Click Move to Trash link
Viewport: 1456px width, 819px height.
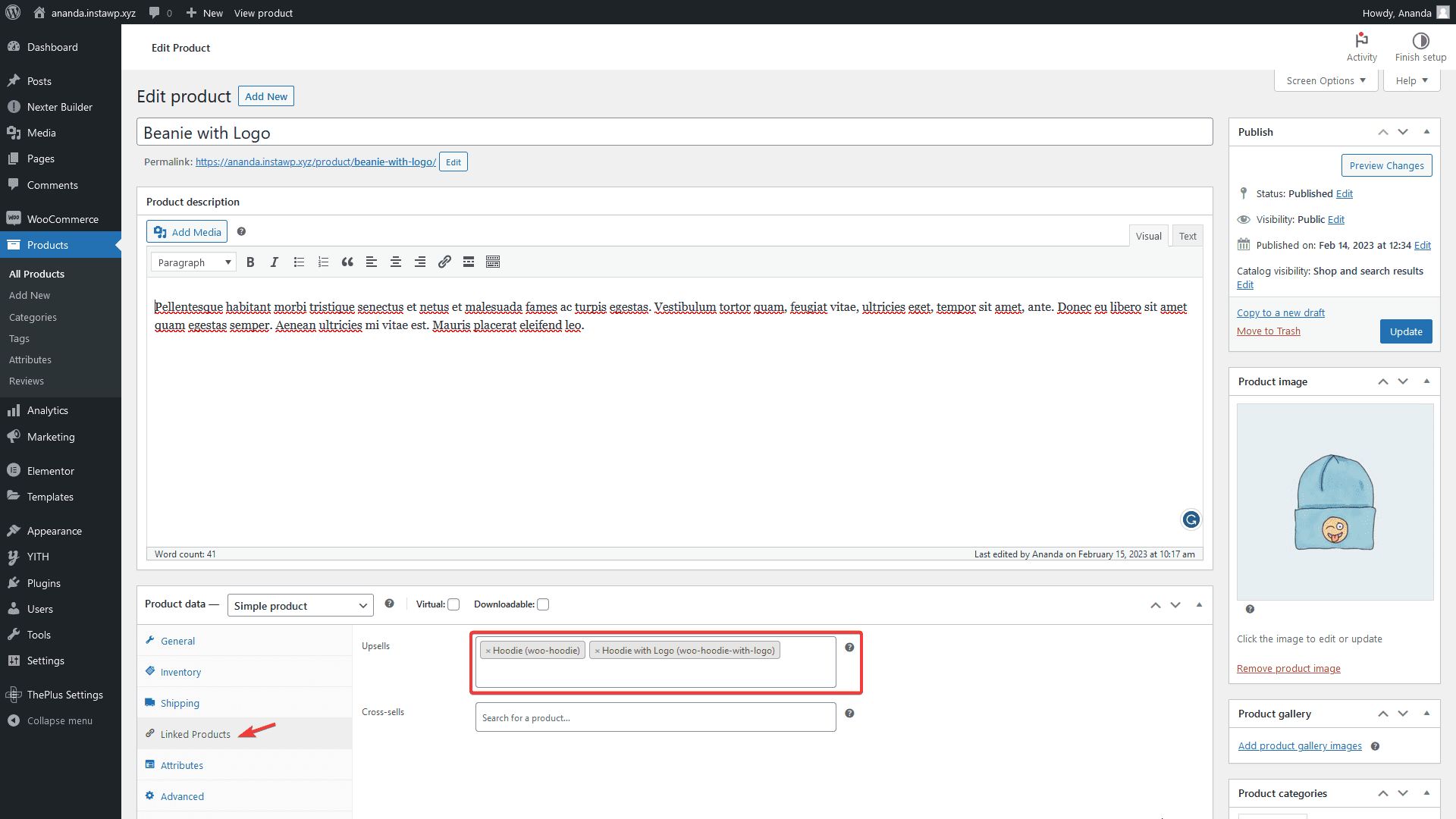[1268, 331]
